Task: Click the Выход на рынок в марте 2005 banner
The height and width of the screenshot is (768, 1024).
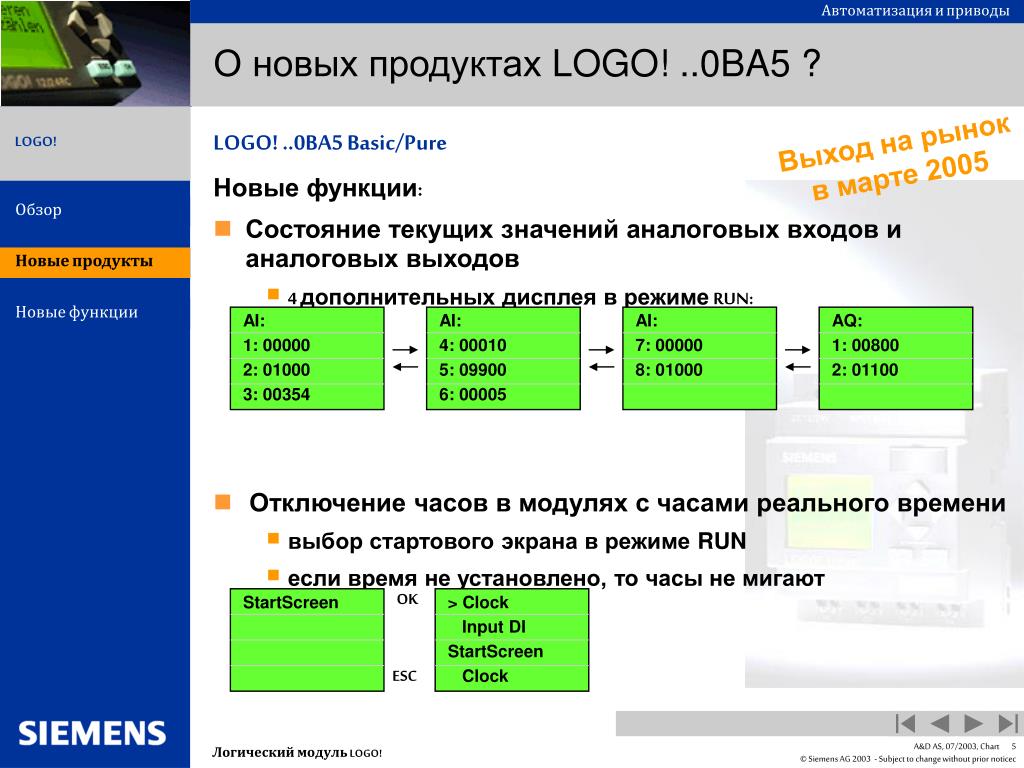Action: tap(896, 159)
